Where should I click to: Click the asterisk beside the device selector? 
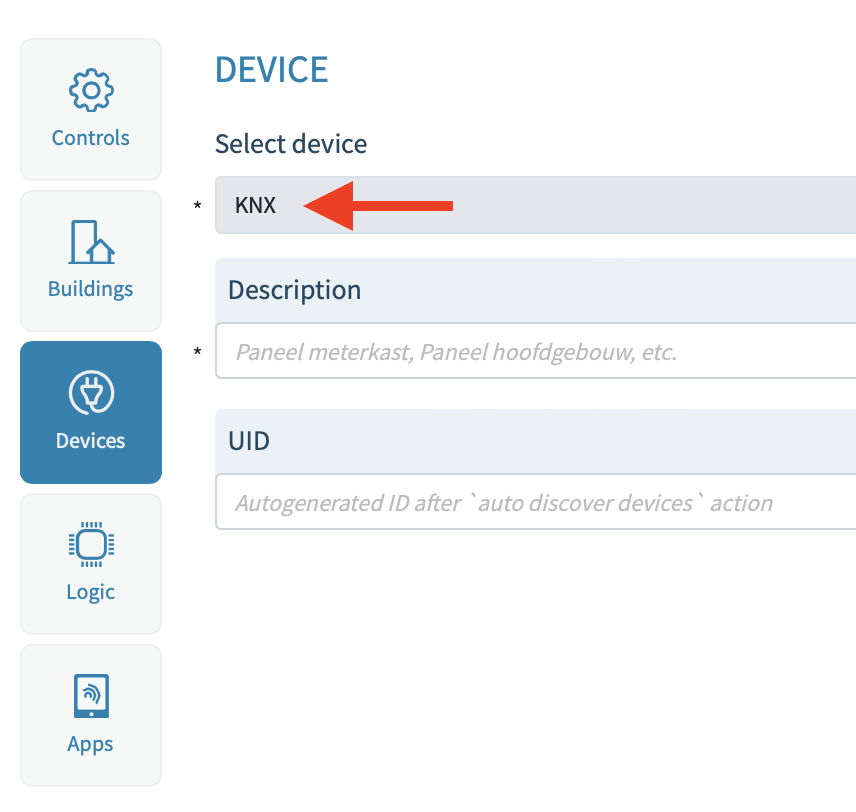tap(198, 206)
